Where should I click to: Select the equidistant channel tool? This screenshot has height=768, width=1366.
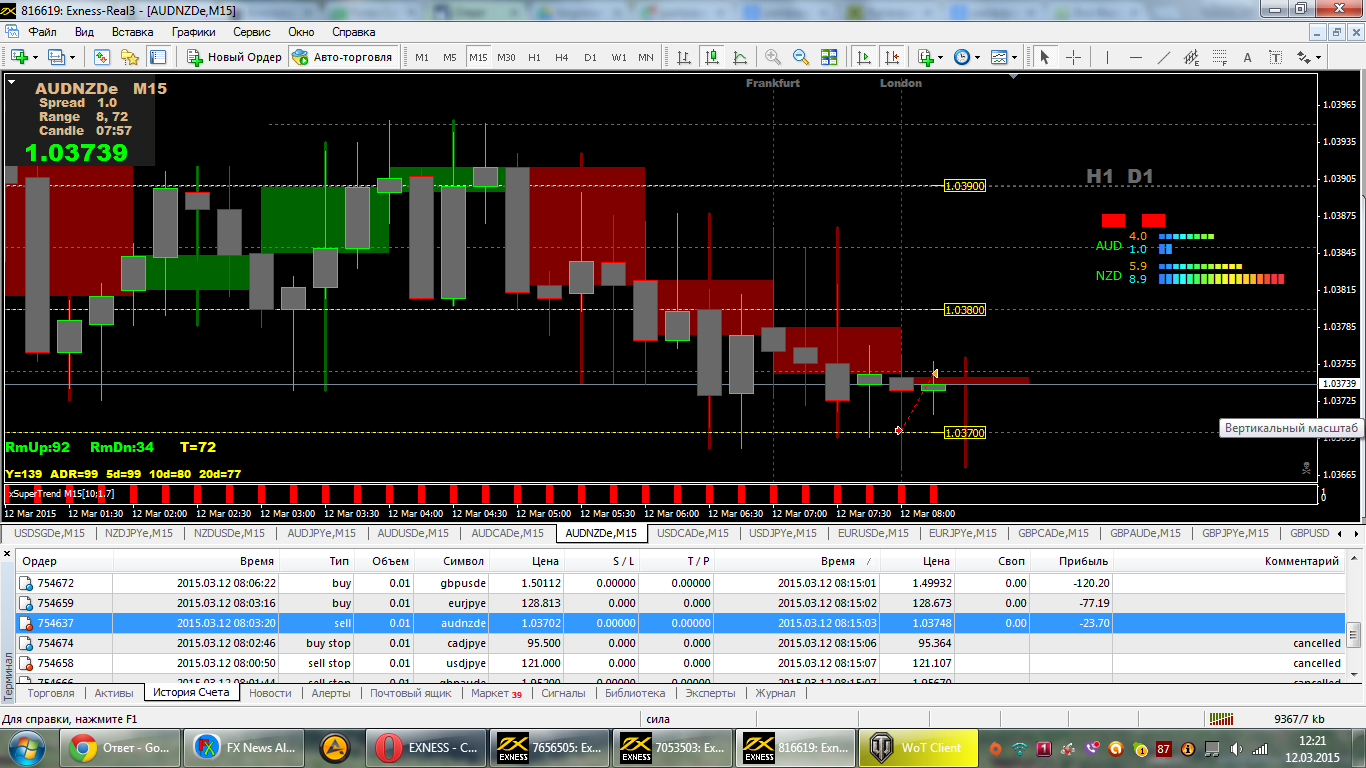pyautogui.click(x=1191, y=57)
